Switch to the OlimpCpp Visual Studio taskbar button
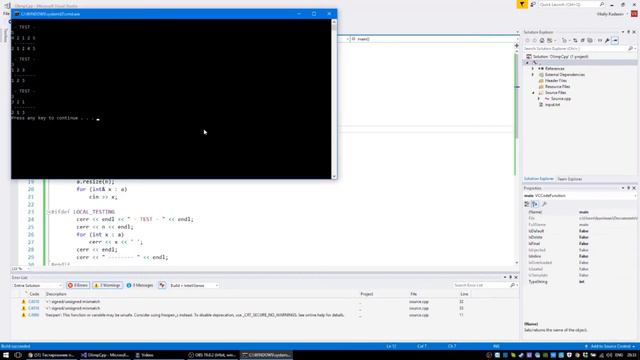Screen dimensions: 640x360 (x=105, y=355)
